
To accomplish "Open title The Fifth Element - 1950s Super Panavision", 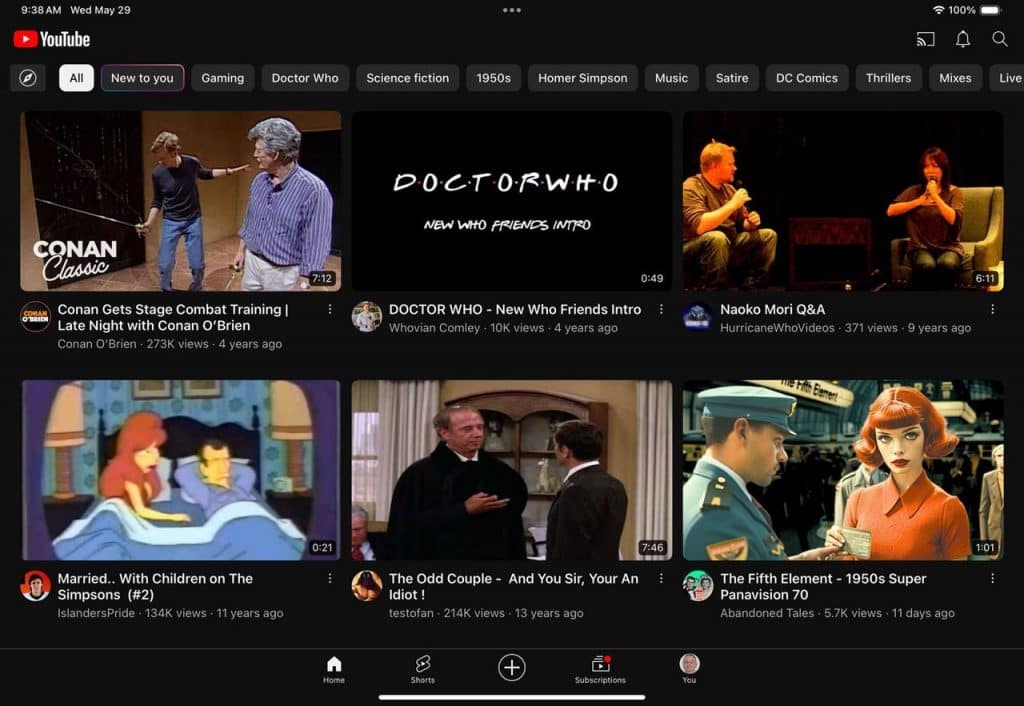I will (823, 586).
